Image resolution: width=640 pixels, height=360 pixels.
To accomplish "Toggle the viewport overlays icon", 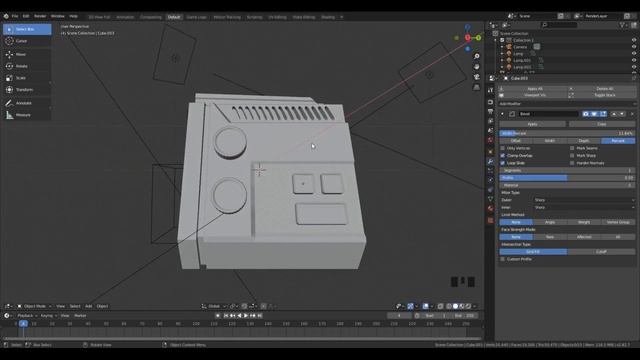I will (426, 306).
